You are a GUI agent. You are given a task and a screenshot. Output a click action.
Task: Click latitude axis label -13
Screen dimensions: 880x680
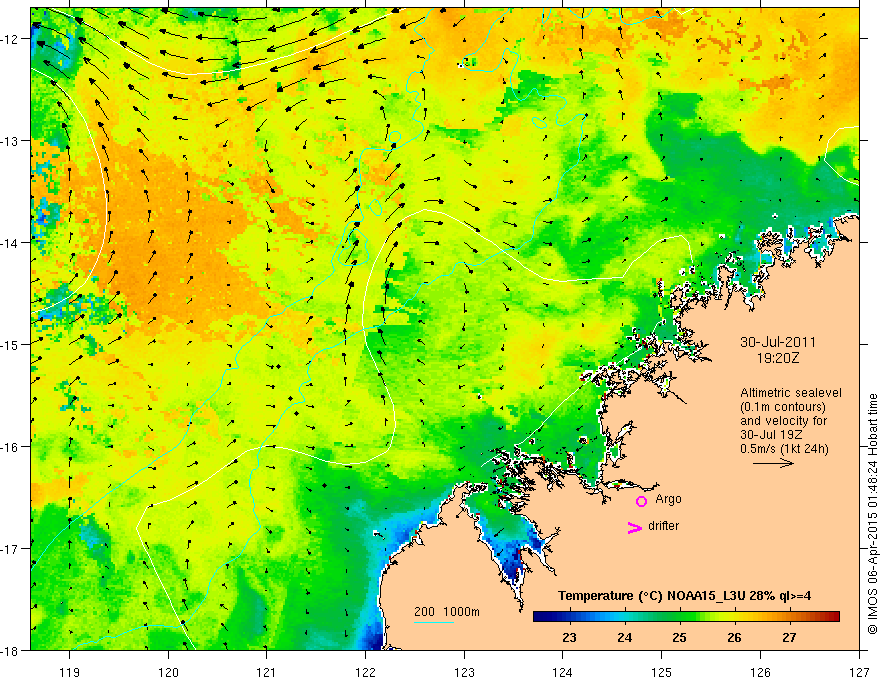[11, 141]
